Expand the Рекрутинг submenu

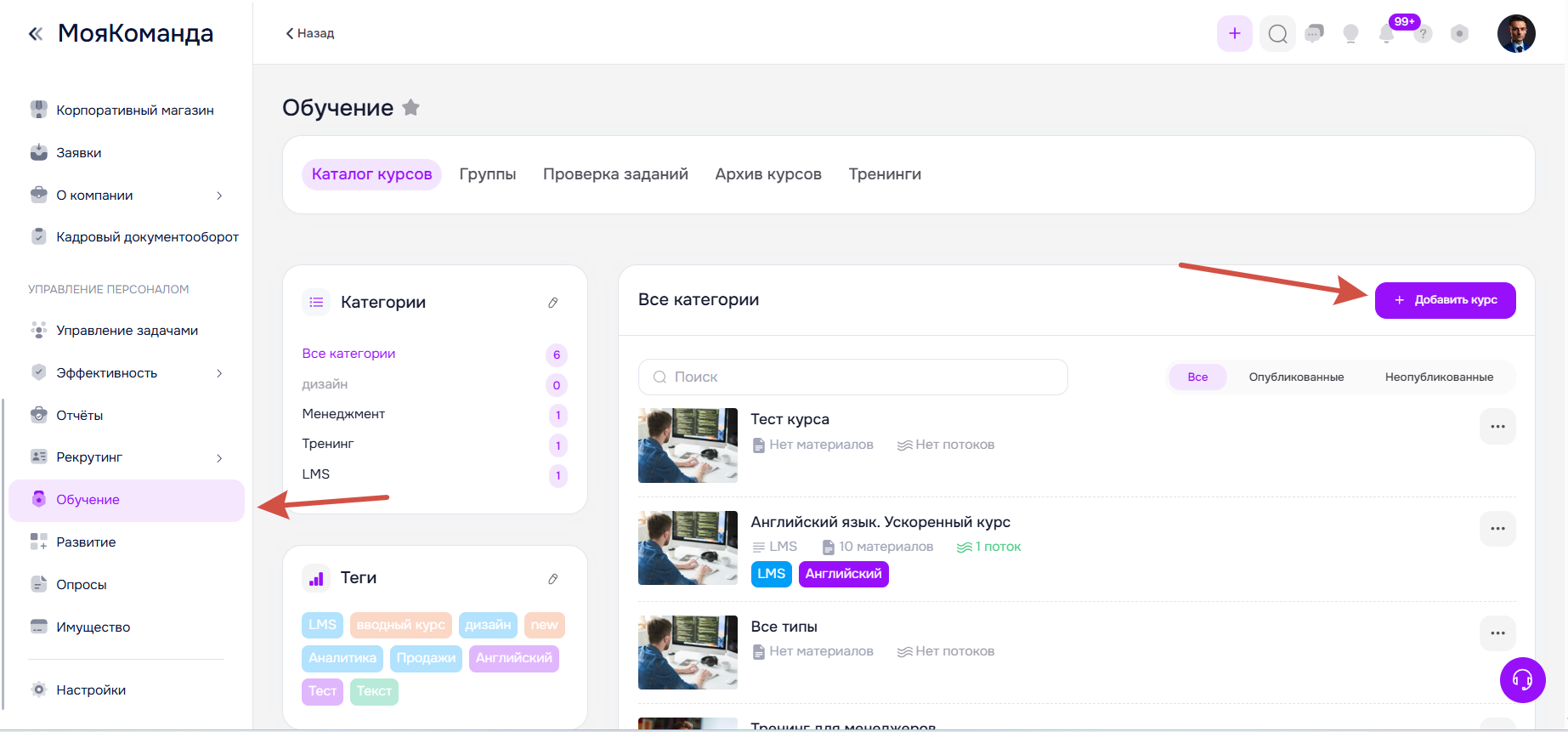(219, 458)
